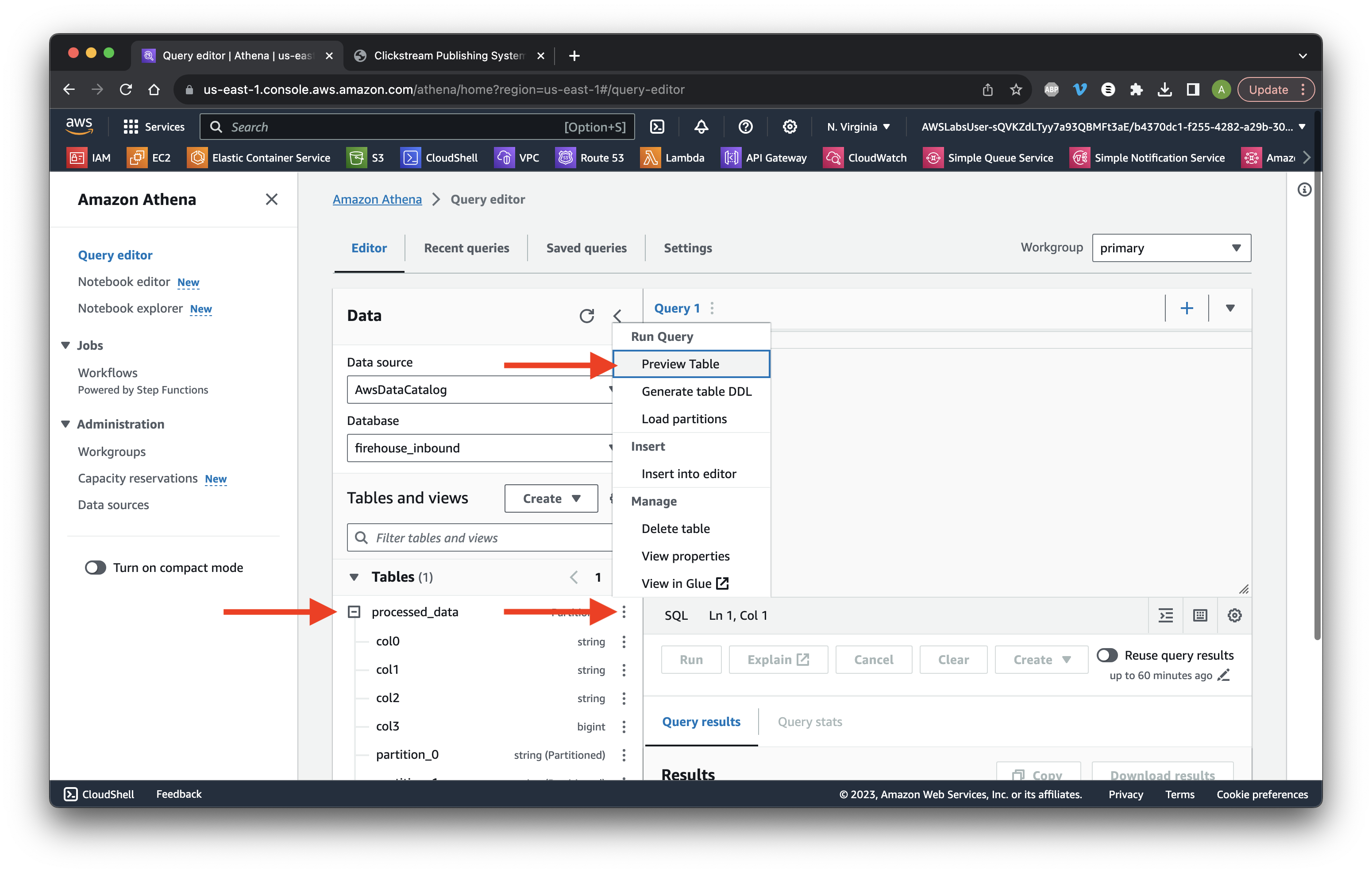Screen dimensions: 1372x873
Task: Switch to the Saved queries tab
Action: tap(586, 248)
